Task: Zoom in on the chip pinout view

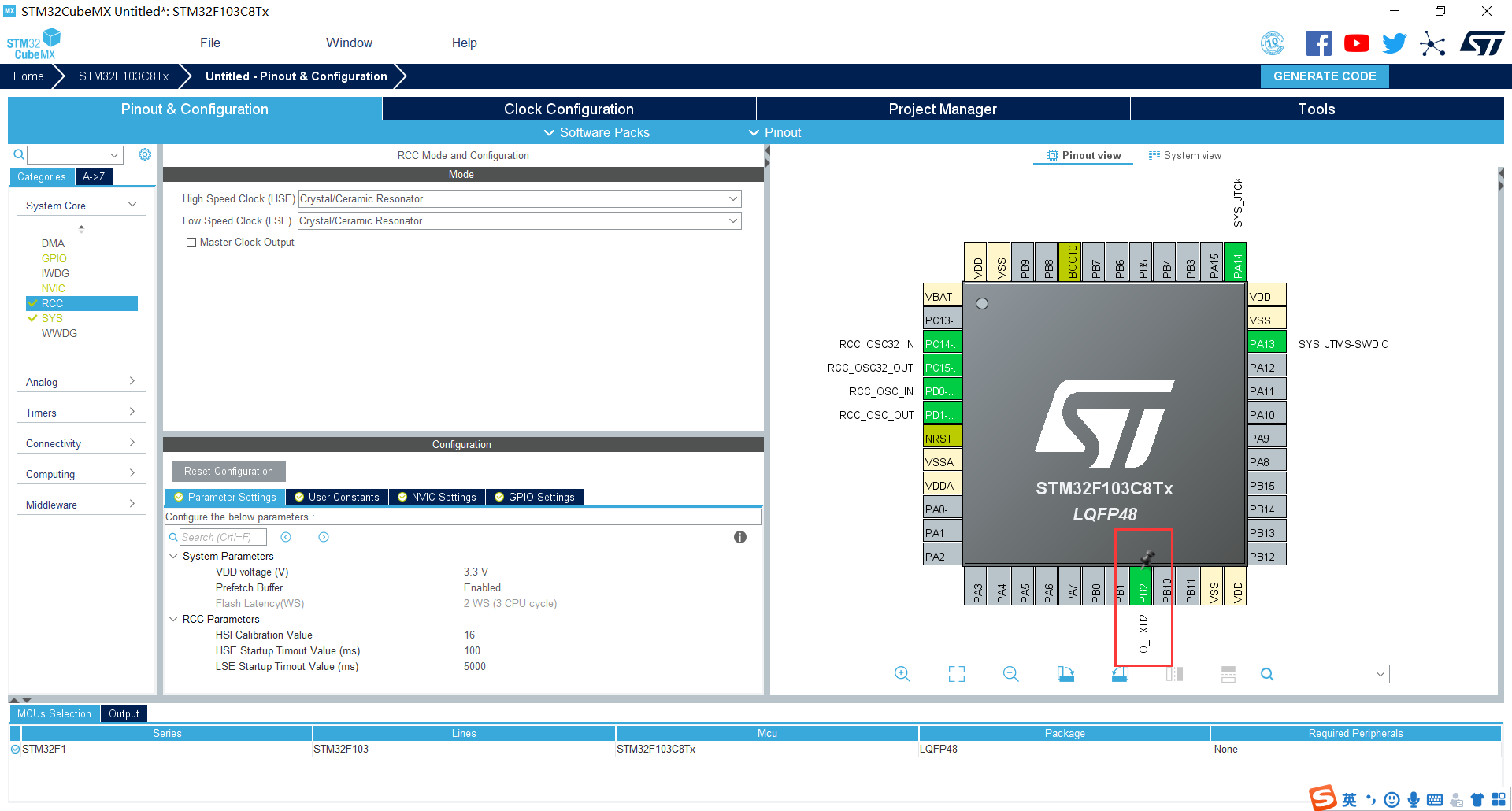Action: (x=902, y=674)
